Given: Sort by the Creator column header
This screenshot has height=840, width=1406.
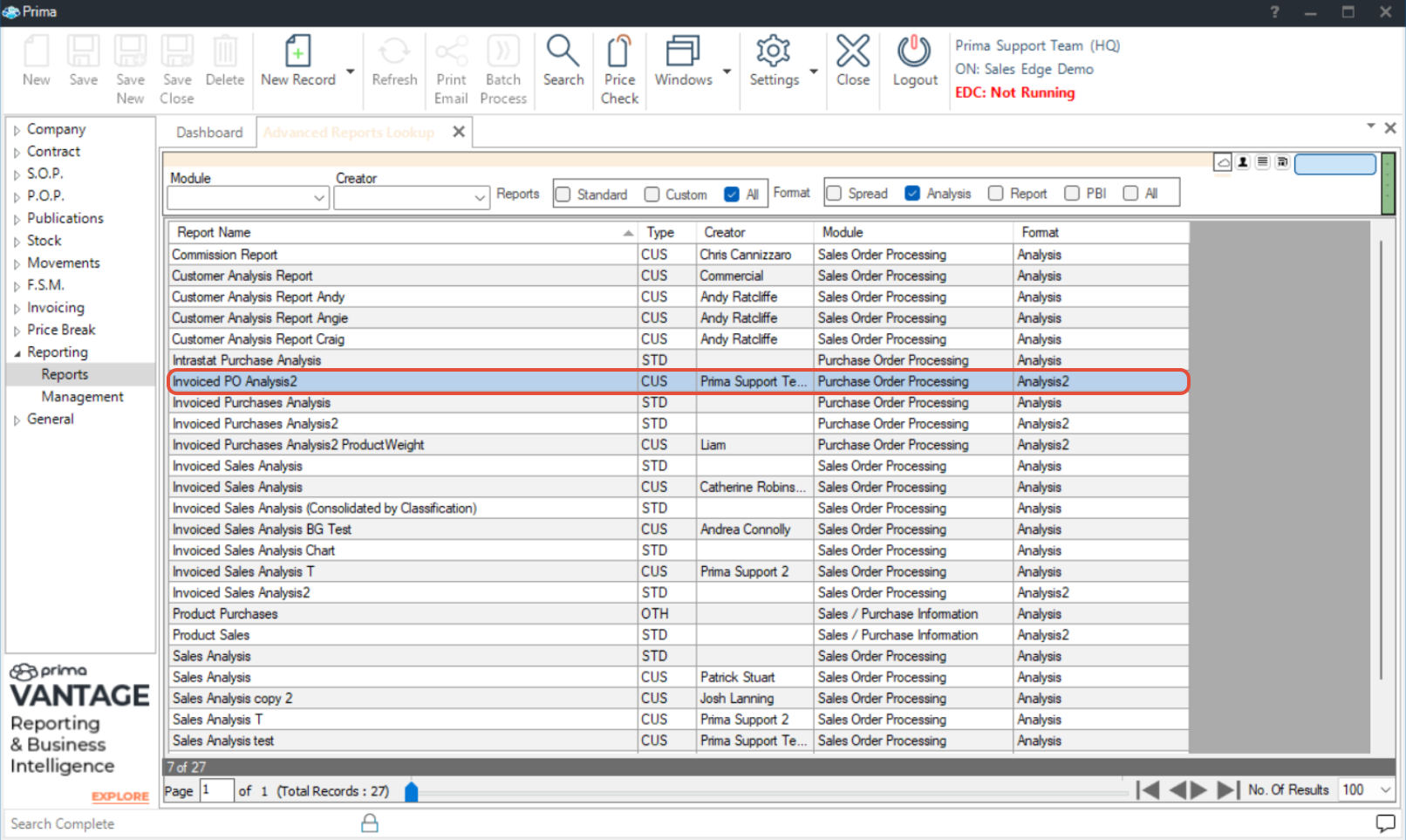Looking at the screenshot, I should [x=754, y=232].
